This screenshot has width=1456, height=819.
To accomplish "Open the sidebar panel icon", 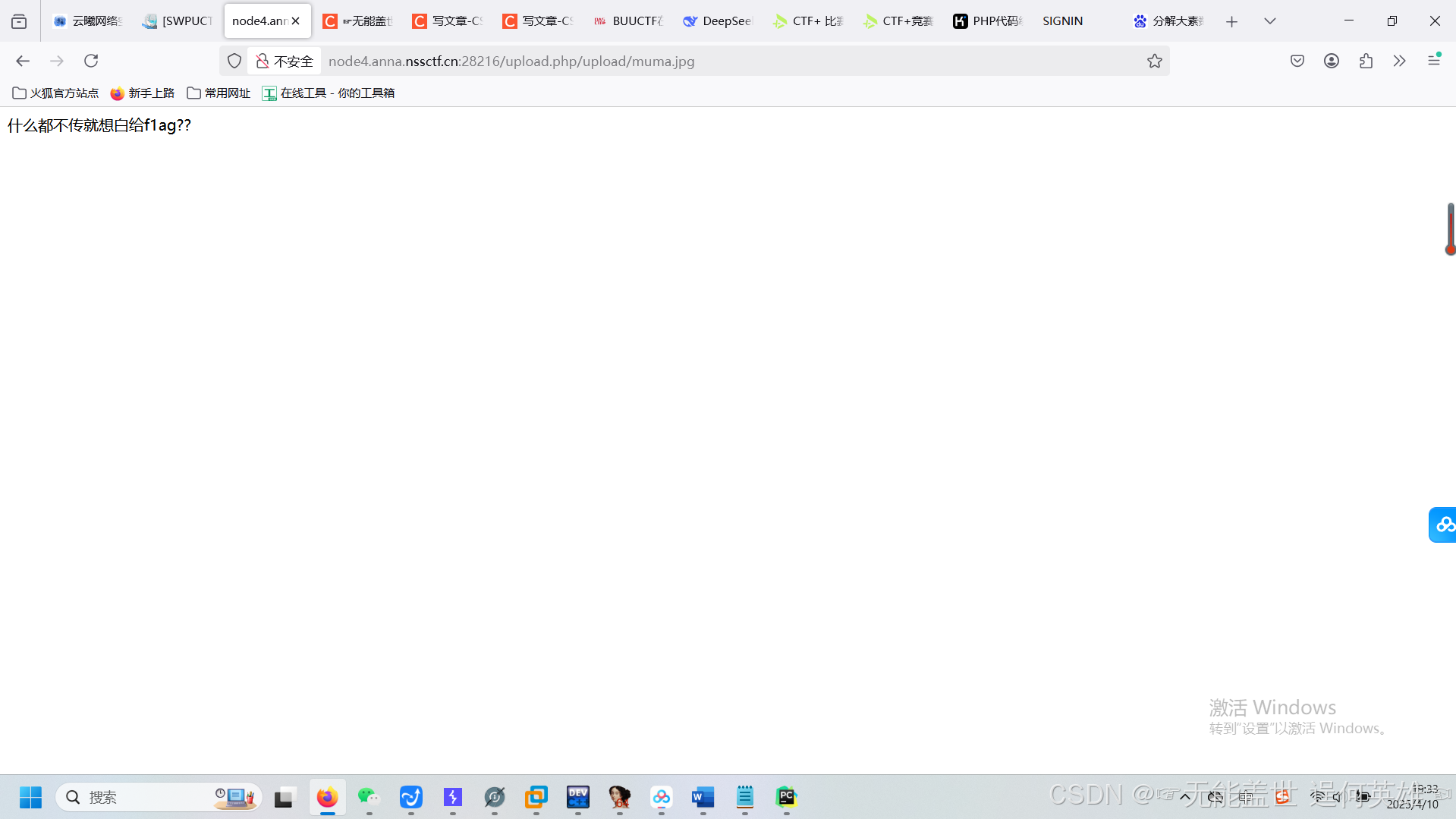I will 18,20.
